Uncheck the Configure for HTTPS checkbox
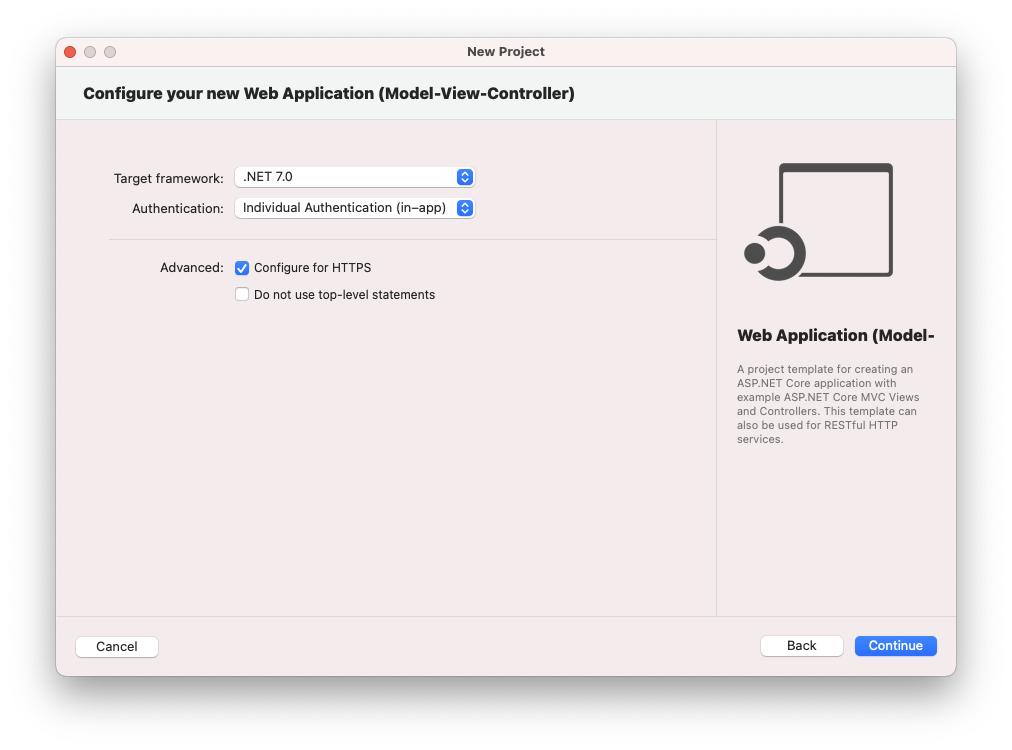 tap(242, 268)
